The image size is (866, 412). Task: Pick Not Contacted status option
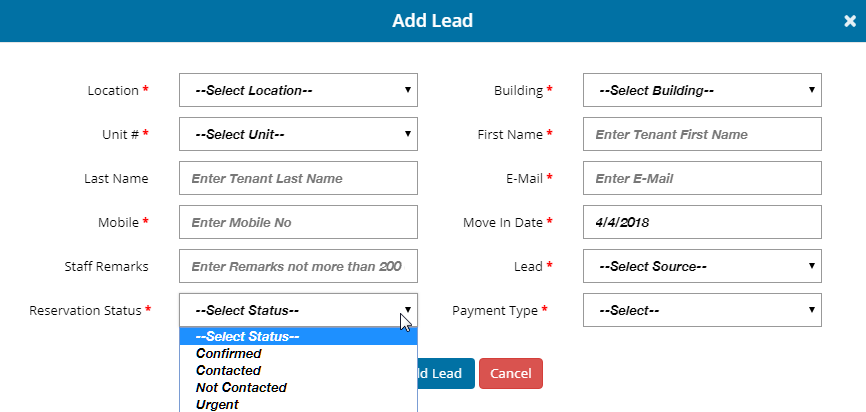(x=298, y=388)
